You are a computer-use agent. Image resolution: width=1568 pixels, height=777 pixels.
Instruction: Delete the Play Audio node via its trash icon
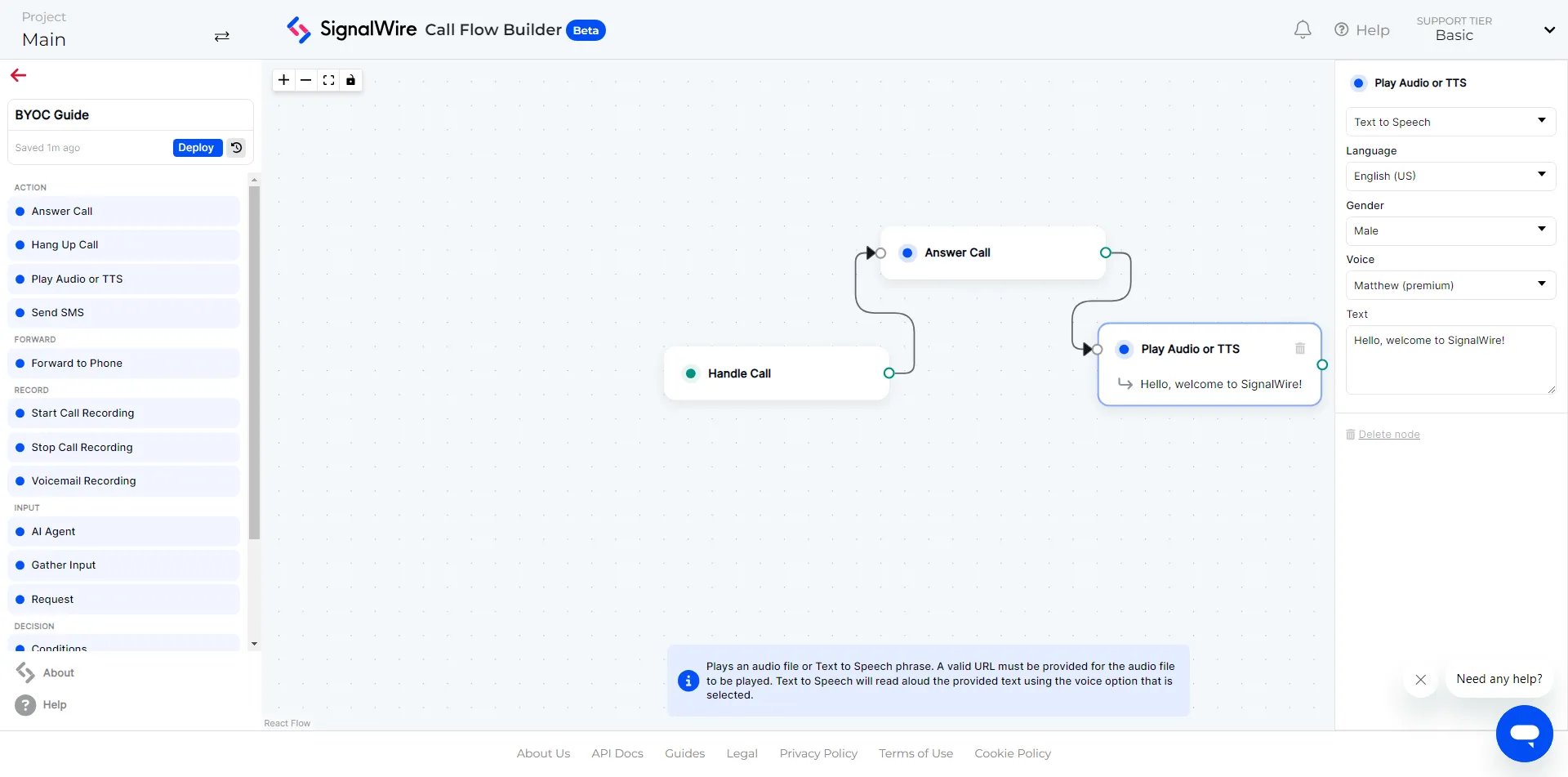[1300, 348]
